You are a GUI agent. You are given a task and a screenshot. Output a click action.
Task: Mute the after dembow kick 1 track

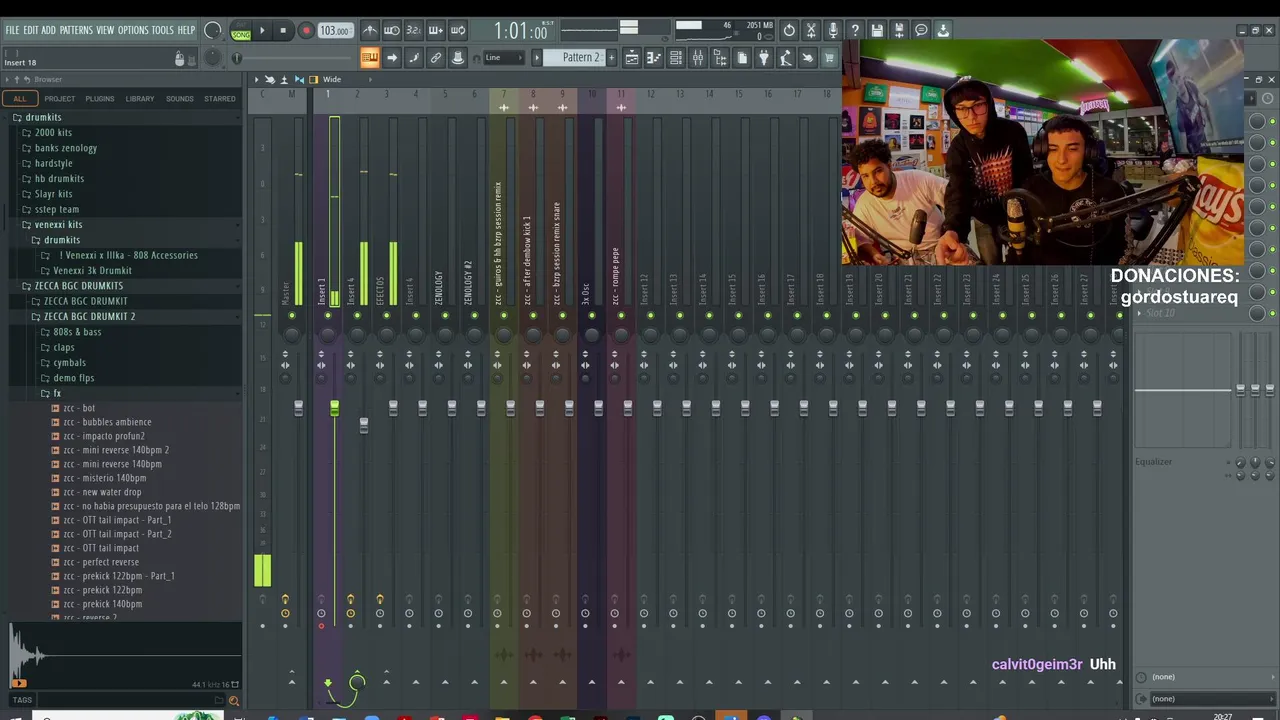(x=533, y=316)
